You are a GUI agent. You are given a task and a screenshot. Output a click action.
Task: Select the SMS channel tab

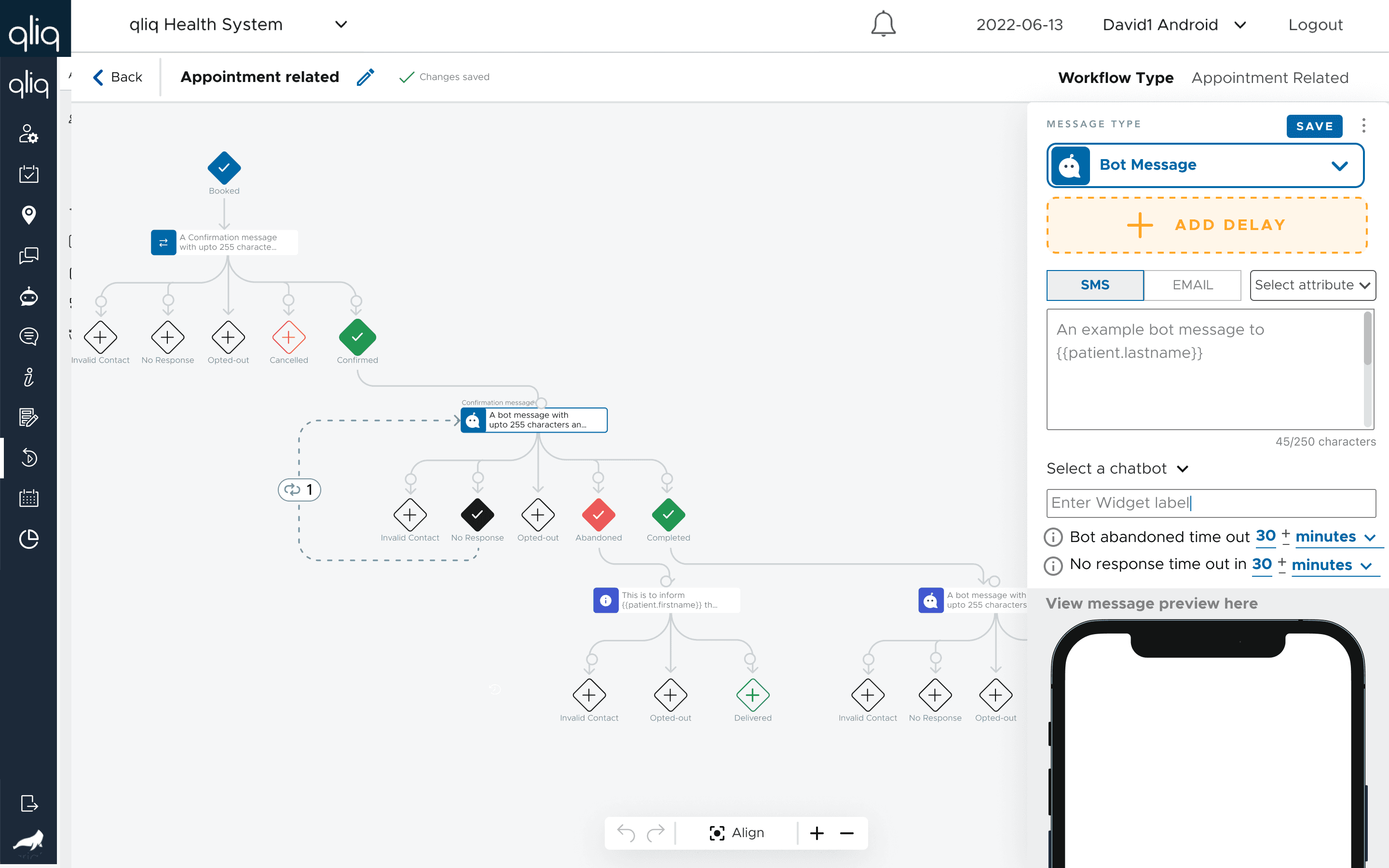point(1094,285)
